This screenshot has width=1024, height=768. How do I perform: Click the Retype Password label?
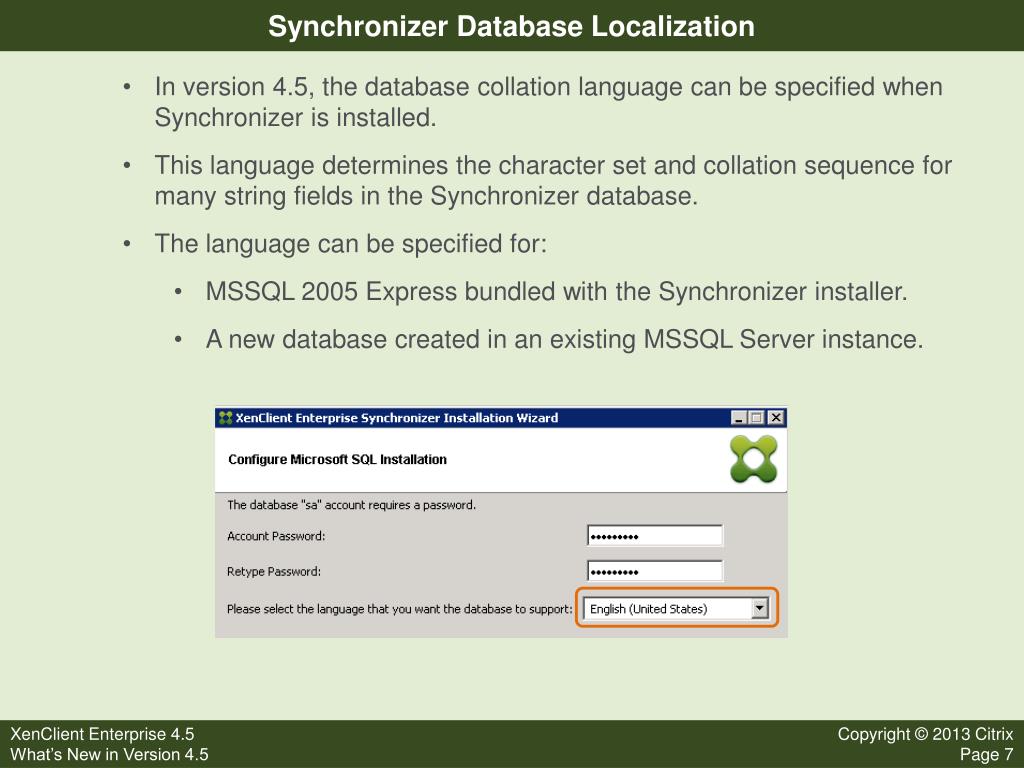point(274,571)
